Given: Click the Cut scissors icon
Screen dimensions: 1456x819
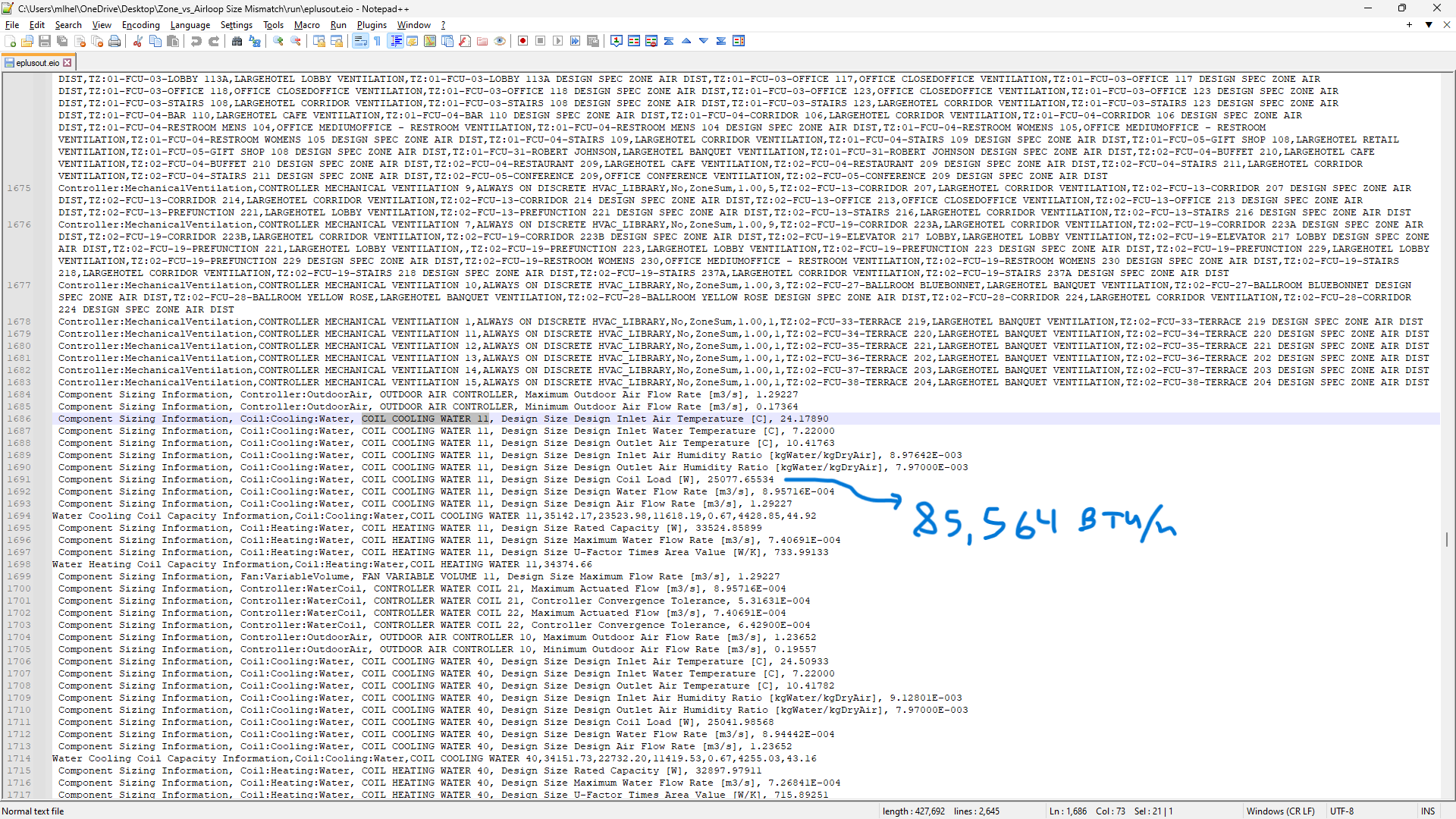Looking at the screenshot, I should 138,41.
